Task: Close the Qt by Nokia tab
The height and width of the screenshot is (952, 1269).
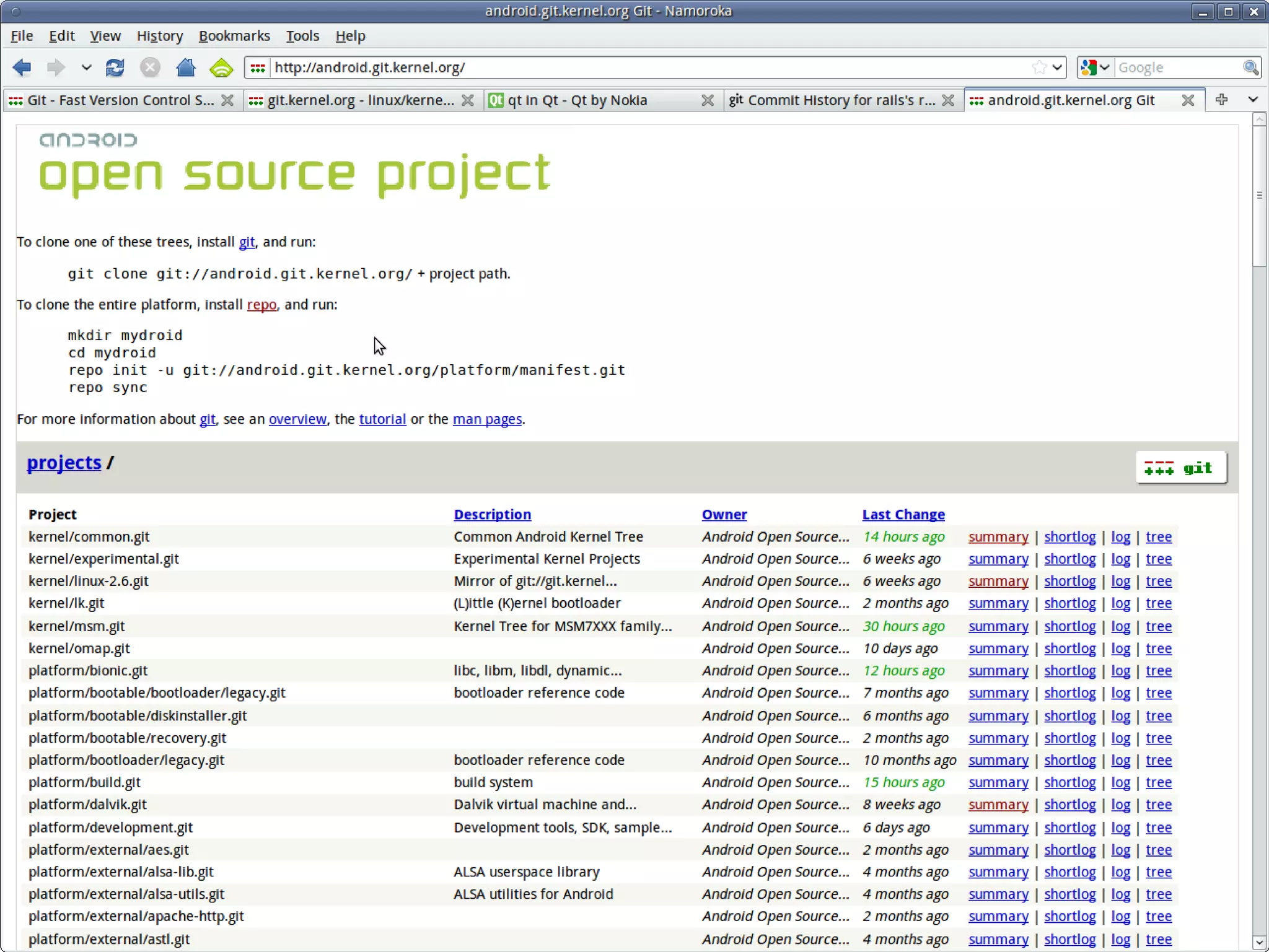Action: (707, 100)
